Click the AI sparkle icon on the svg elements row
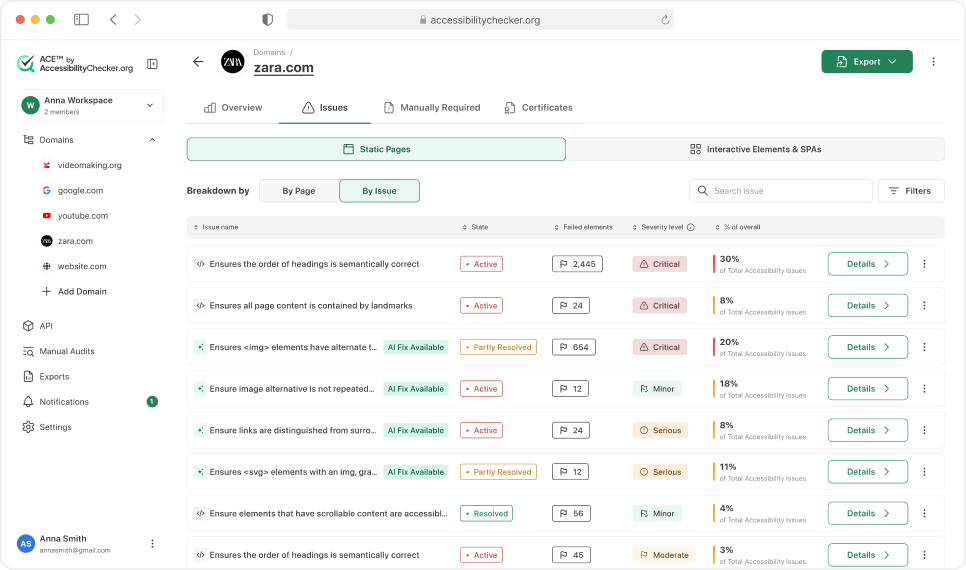 pos(200,472)
